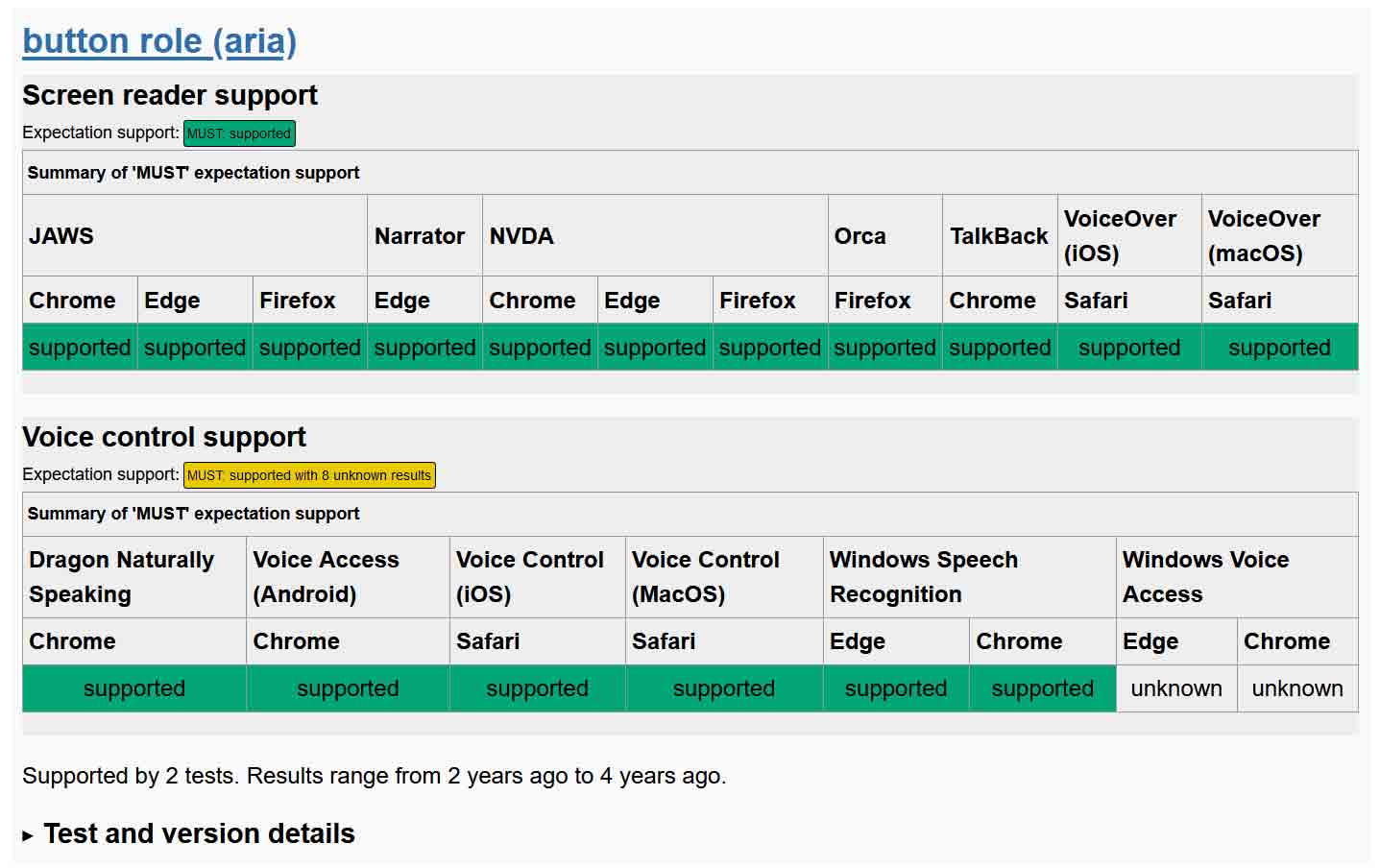
Task: Click the yellow "supported with 8 unknown results" badge
Action: [309, 475]
